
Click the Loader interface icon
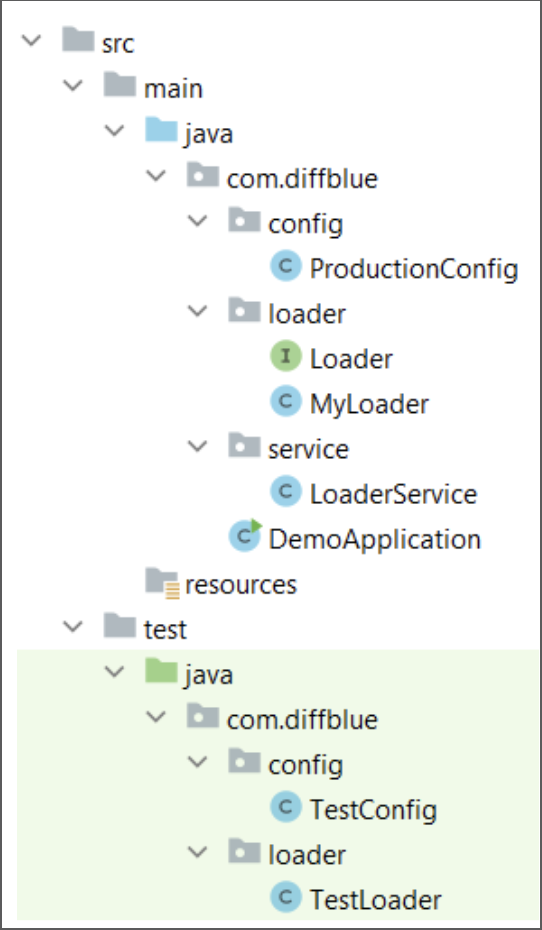click(x=286, y=356)
